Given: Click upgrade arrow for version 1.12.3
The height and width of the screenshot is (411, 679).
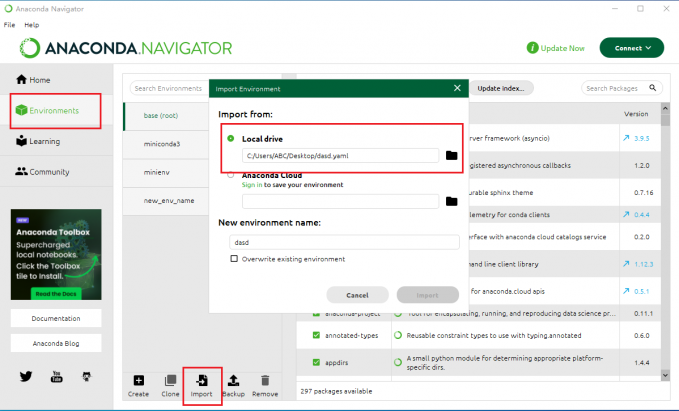Looking at the screenshot, I should [x=626, y=264].
